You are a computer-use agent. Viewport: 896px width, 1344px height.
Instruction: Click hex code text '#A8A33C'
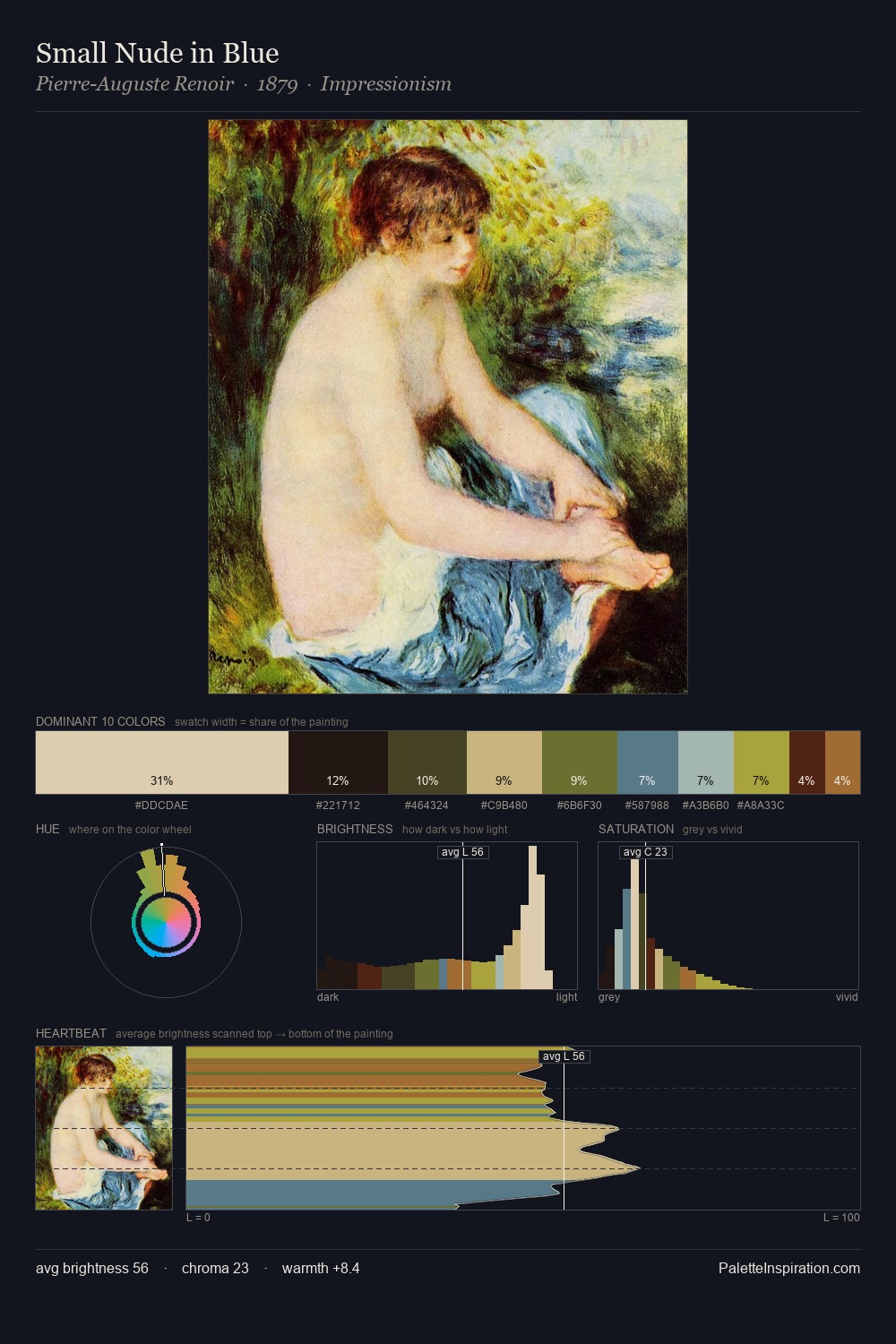click(761, 805)
